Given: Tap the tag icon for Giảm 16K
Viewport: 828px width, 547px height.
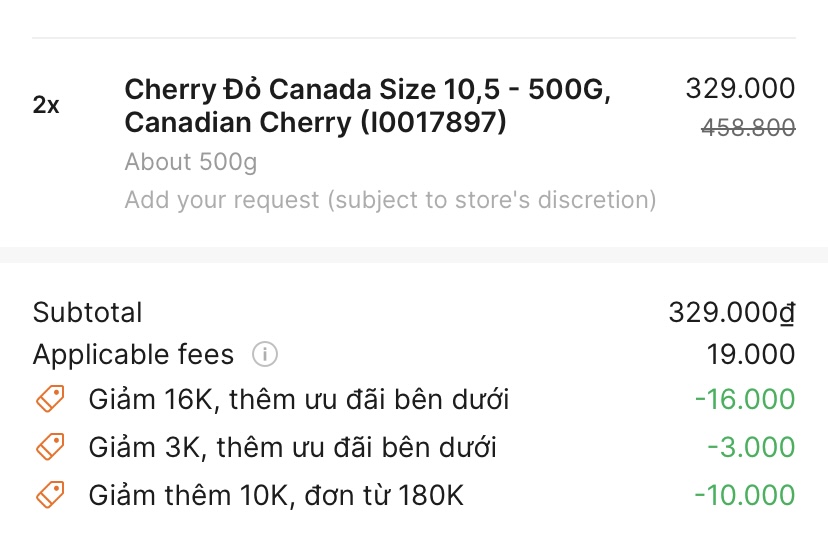Looking at the screenshot, I should (x=50, y=400).
